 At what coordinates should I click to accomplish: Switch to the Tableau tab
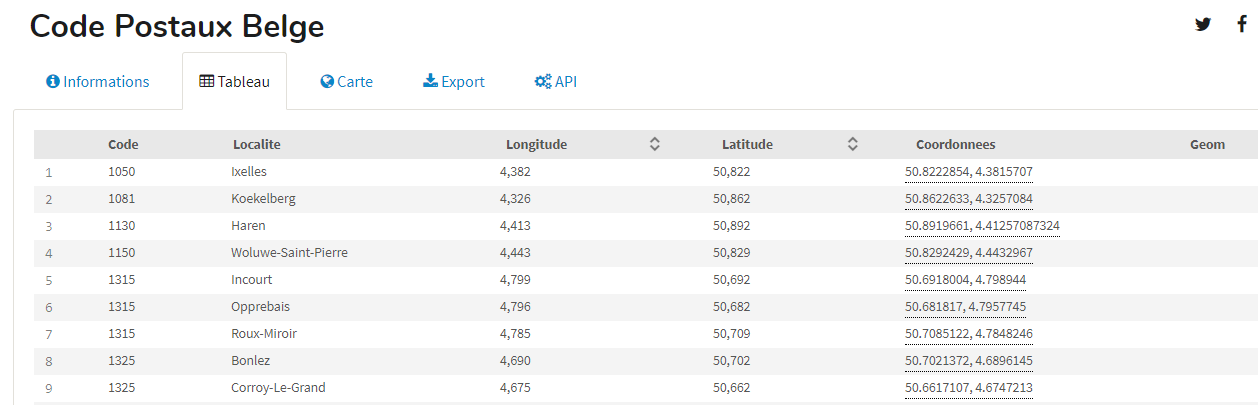[235, 82]
